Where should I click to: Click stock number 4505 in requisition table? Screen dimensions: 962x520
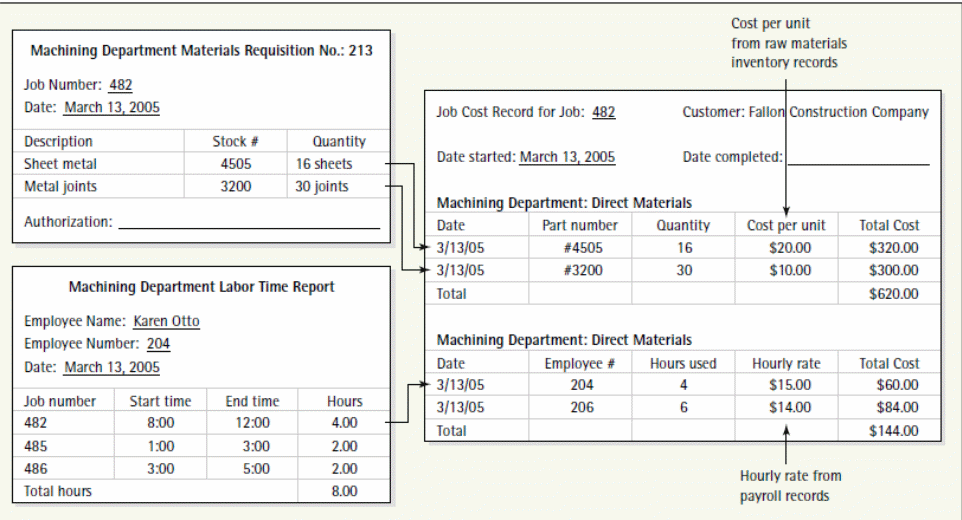[236, 164]
